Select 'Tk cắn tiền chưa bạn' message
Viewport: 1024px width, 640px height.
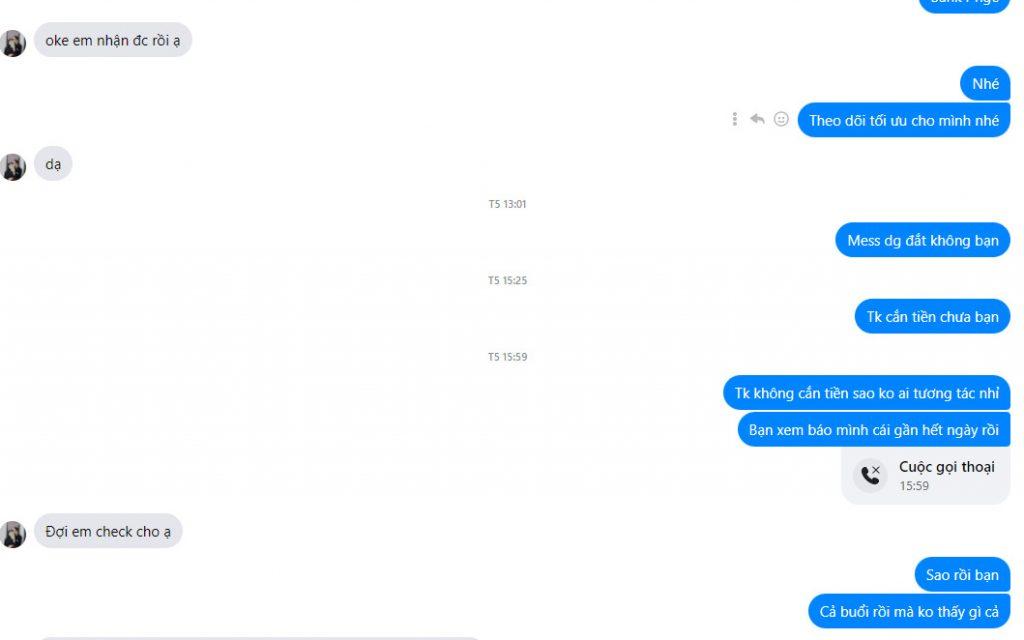click(933, 317)
